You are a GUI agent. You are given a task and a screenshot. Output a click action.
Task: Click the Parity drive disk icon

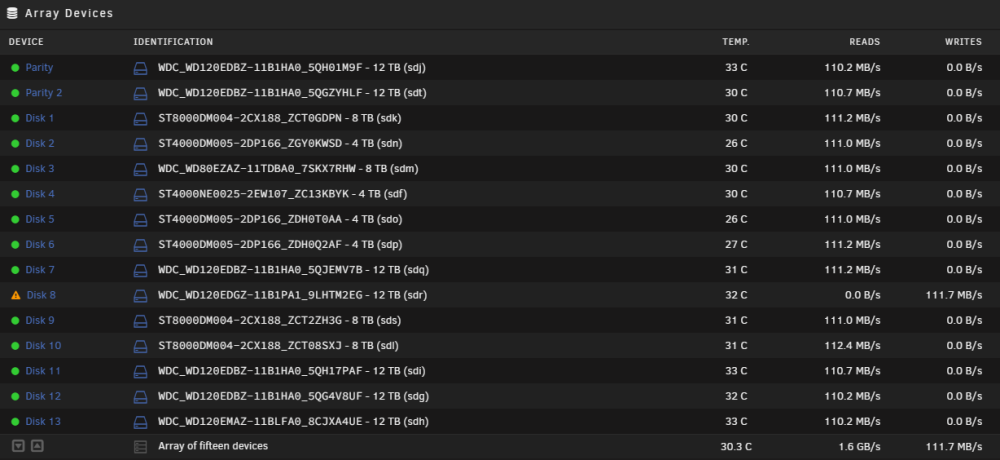[140, 68]
